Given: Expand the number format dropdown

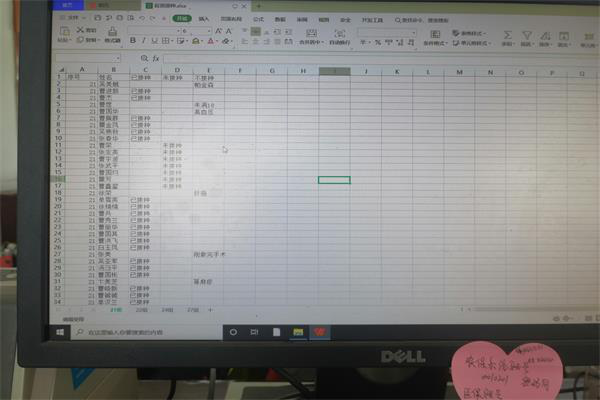Looking at the screenshot, I should tap(415, 32).
